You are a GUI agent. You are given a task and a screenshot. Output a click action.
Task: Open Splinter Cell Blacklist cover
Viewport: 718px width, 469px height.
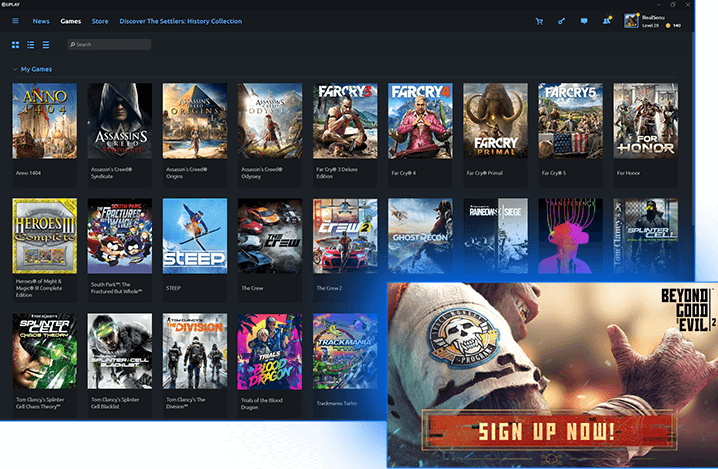pos(120,351)
